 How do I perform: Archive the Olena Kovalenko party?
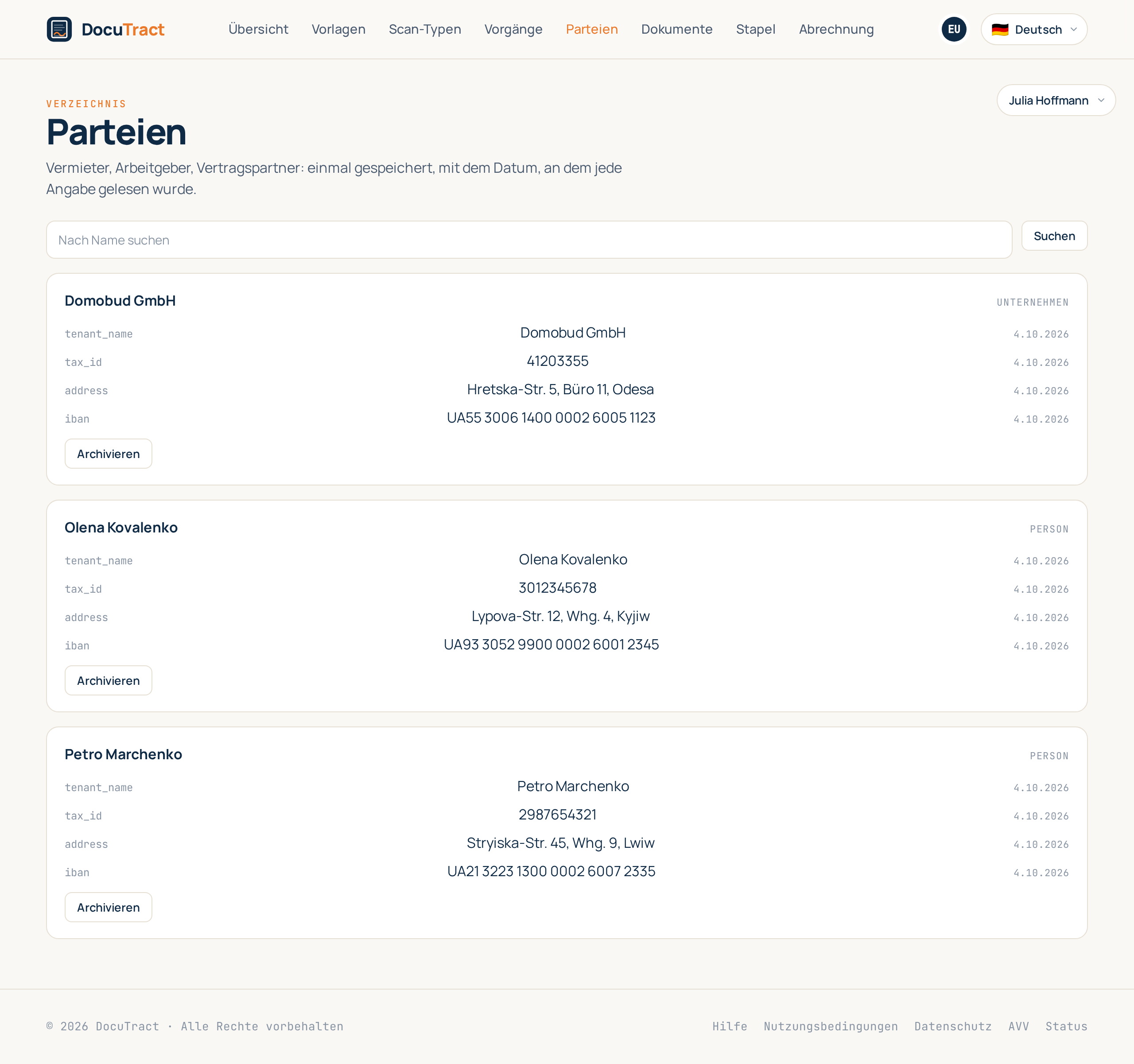pos(109,680)
